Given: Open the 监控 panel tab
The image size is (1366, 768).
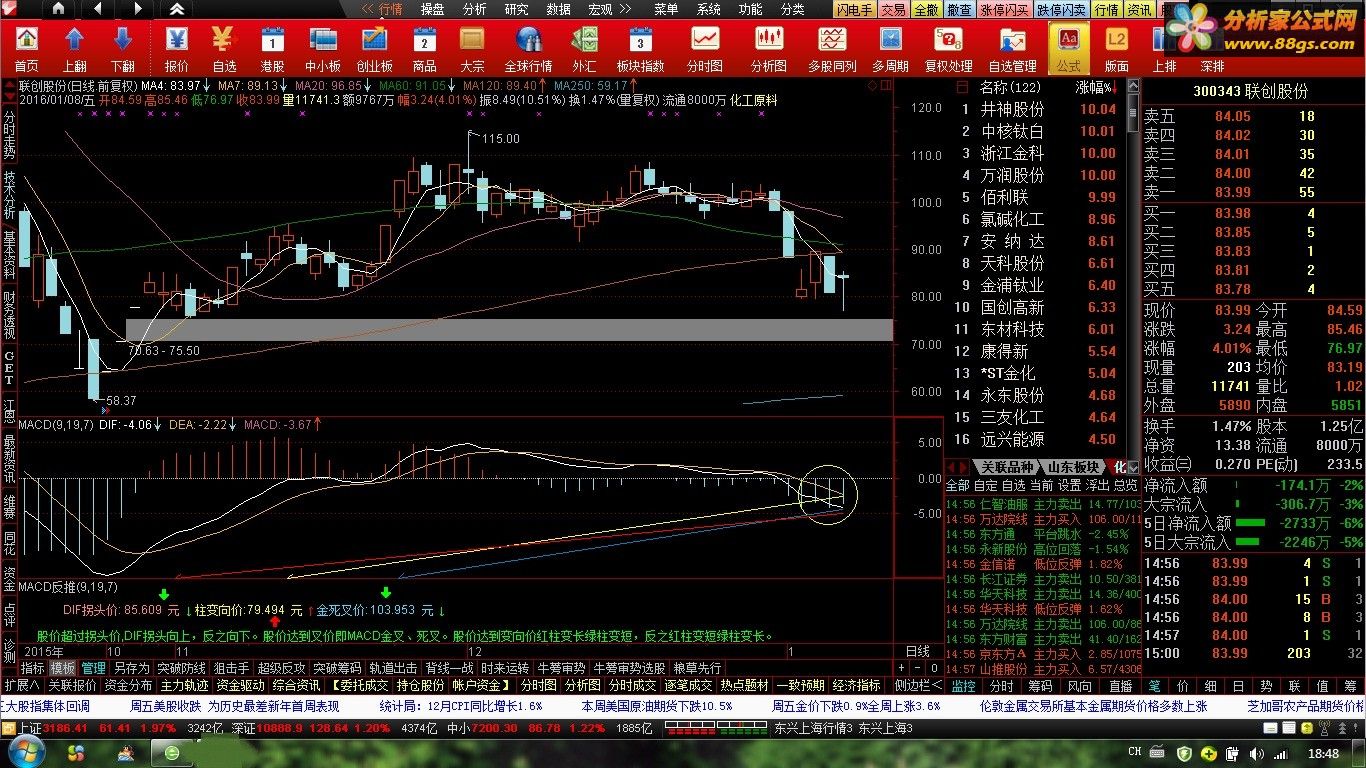Looking at the screenshot, I should click(x=963, y=686).
